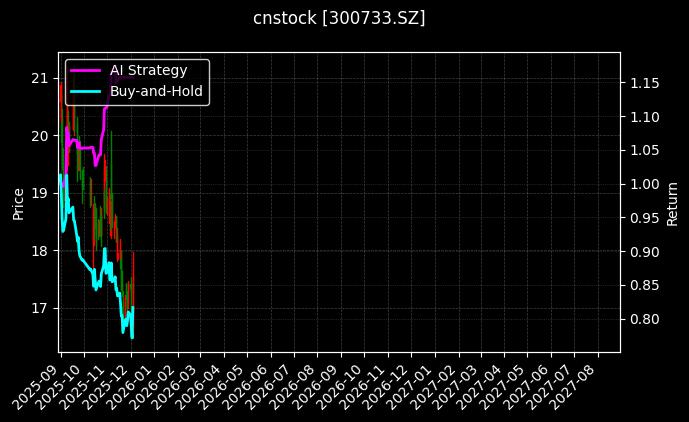The height and width of the screenshot is (422, 689).
Task: Click the return tick value 0.85
Action: click(645, 285)
